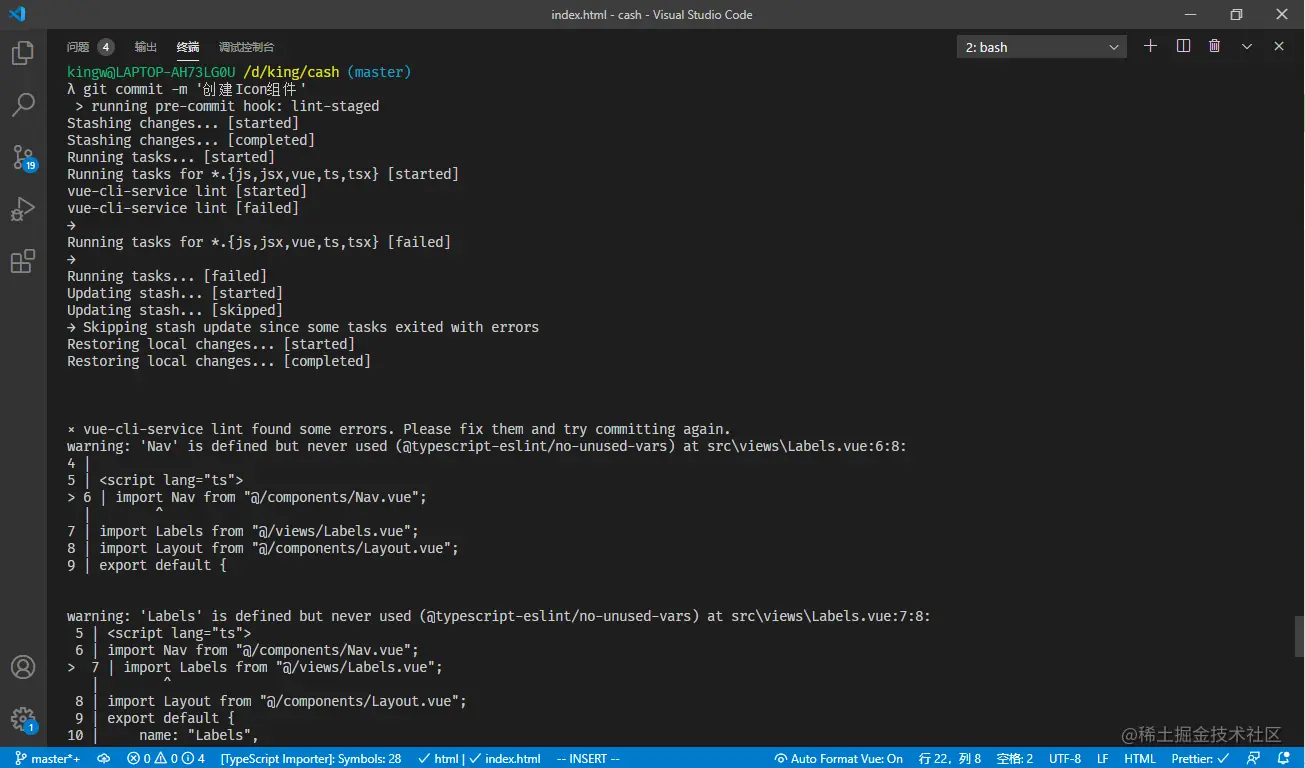Viewport: 1305px width, 768px height.
Task: Open notifications bell in status bar
Action: [x=1283, y=759]
